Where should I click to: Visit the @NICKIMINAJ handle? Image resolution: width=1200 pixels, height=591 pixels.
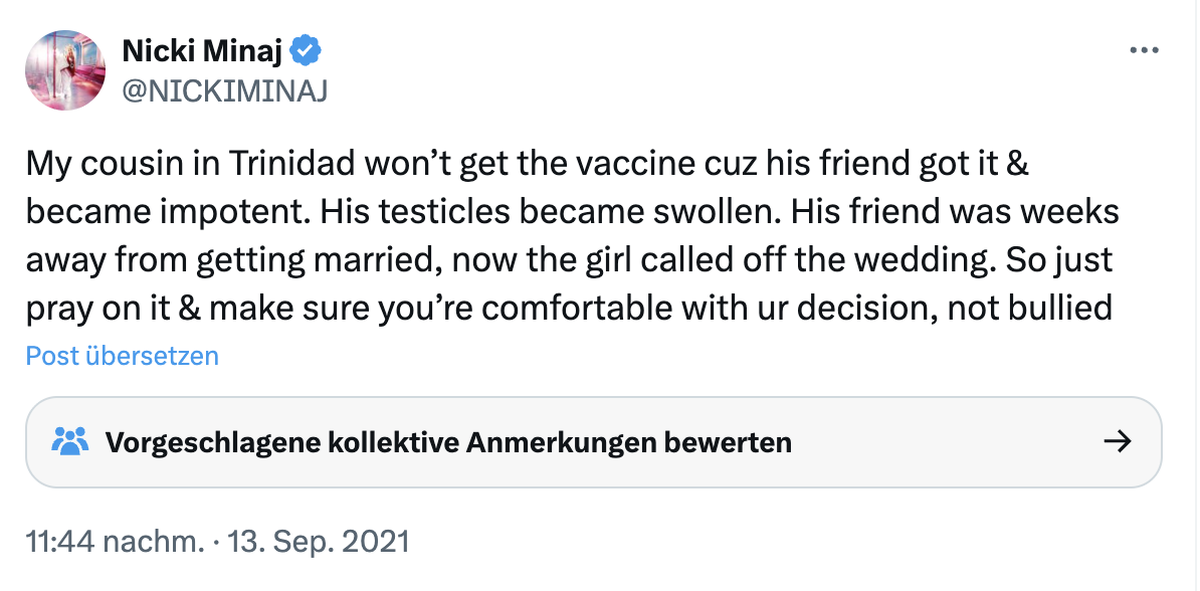[224, 91]
